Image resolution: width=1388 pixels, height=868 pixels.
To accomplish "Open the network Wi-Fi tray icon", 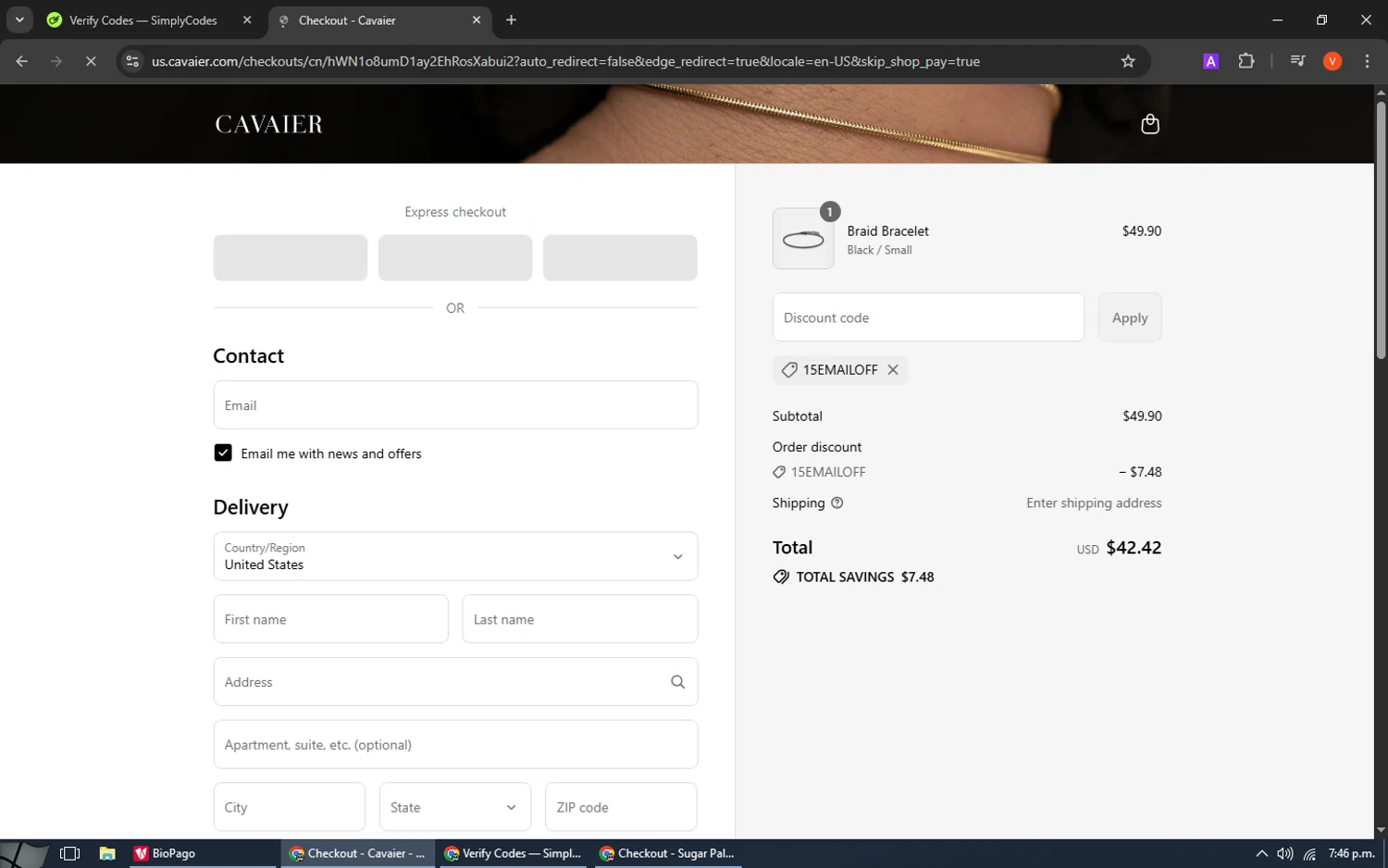I will coord(1309,853).
